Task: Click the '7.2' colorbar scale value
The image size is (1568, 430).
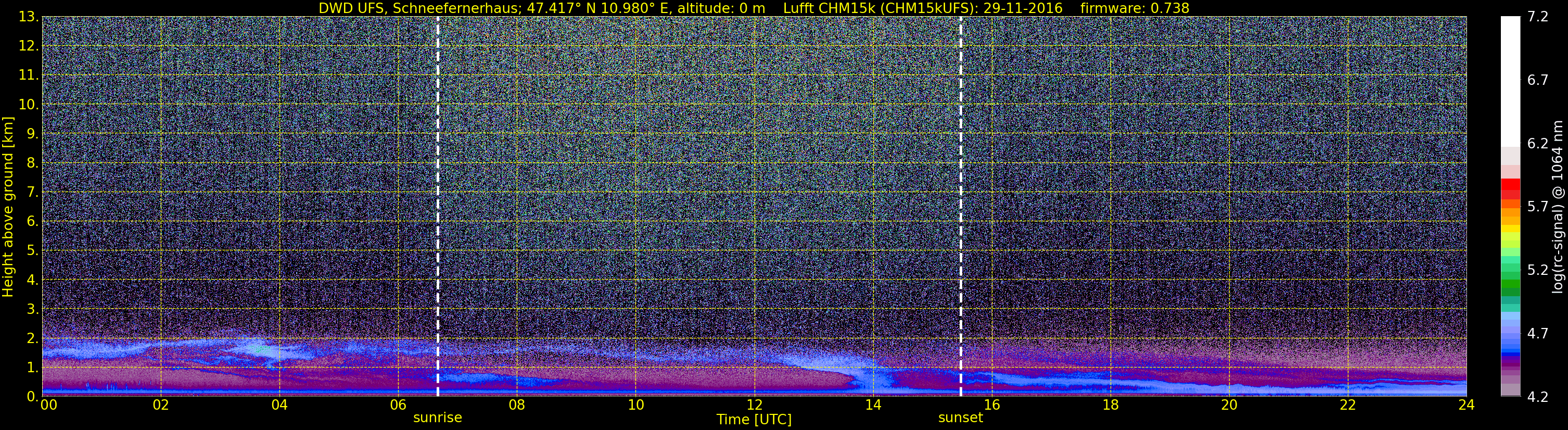Action: pyautogui.click(x=1538, y=17)
